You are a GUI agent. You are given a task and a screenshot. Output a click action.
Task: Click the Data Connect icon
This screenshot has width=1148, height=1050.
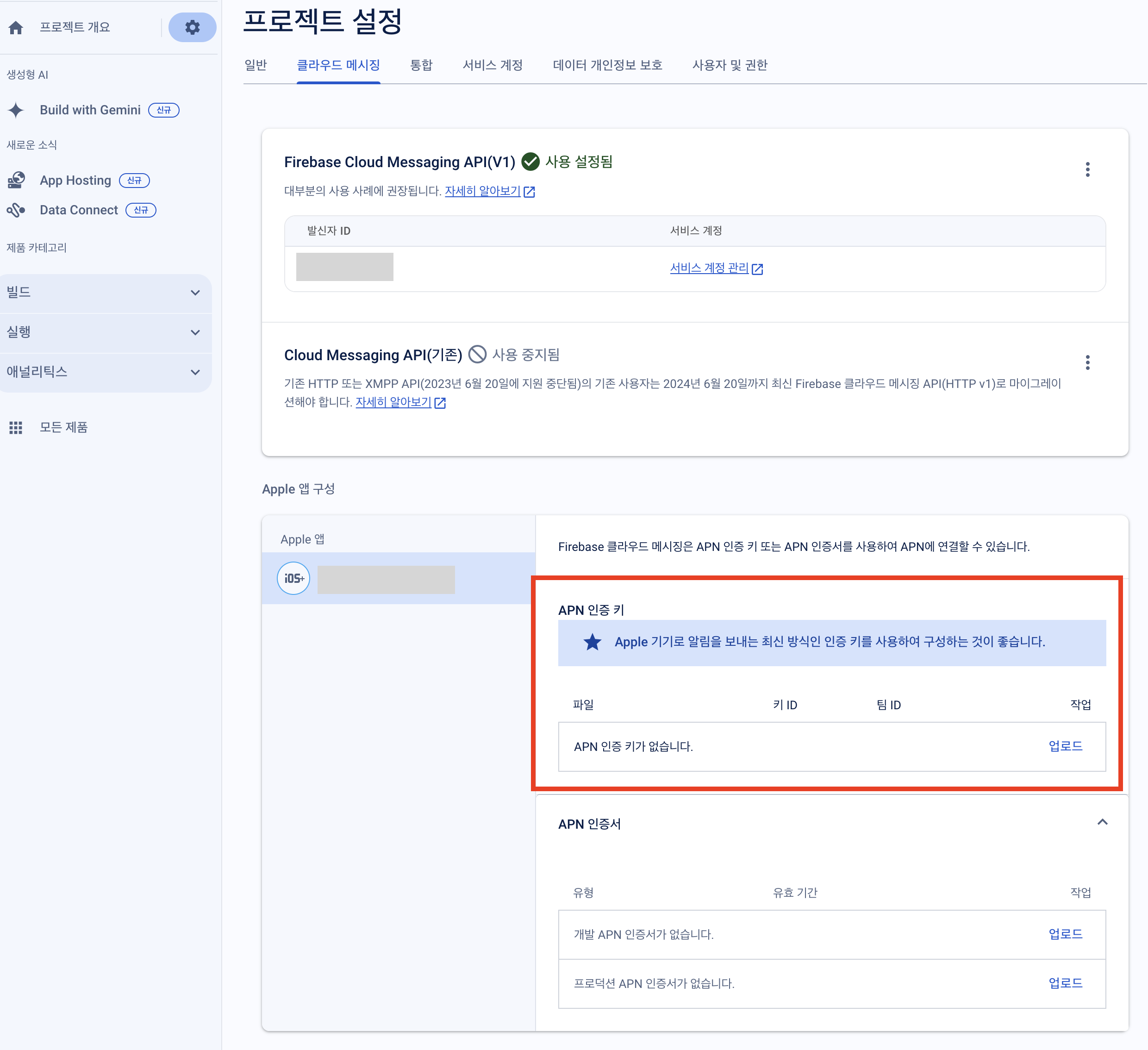[x=16, y=210]
